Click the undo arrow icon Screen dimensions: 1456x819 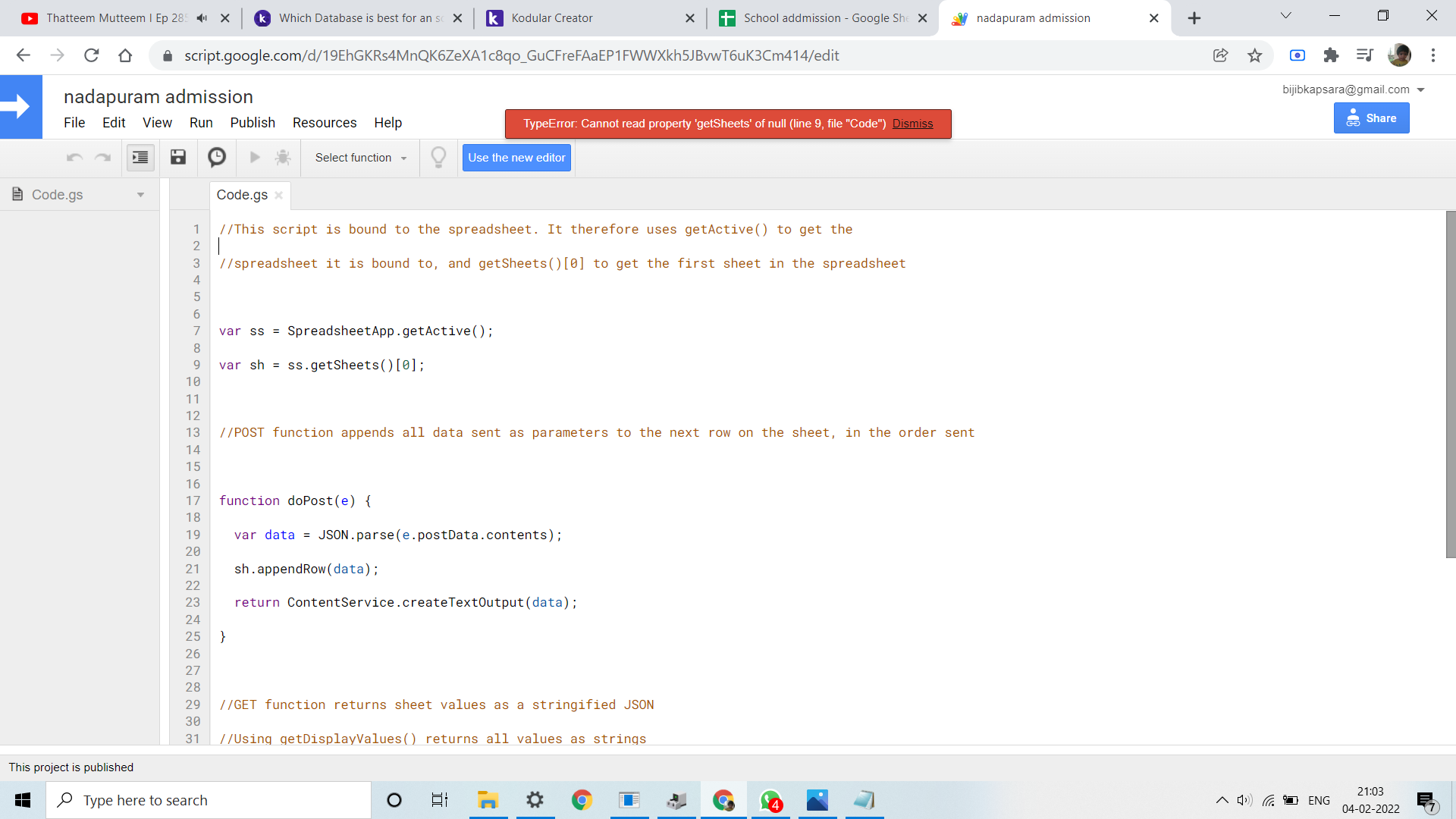(74, 157)
